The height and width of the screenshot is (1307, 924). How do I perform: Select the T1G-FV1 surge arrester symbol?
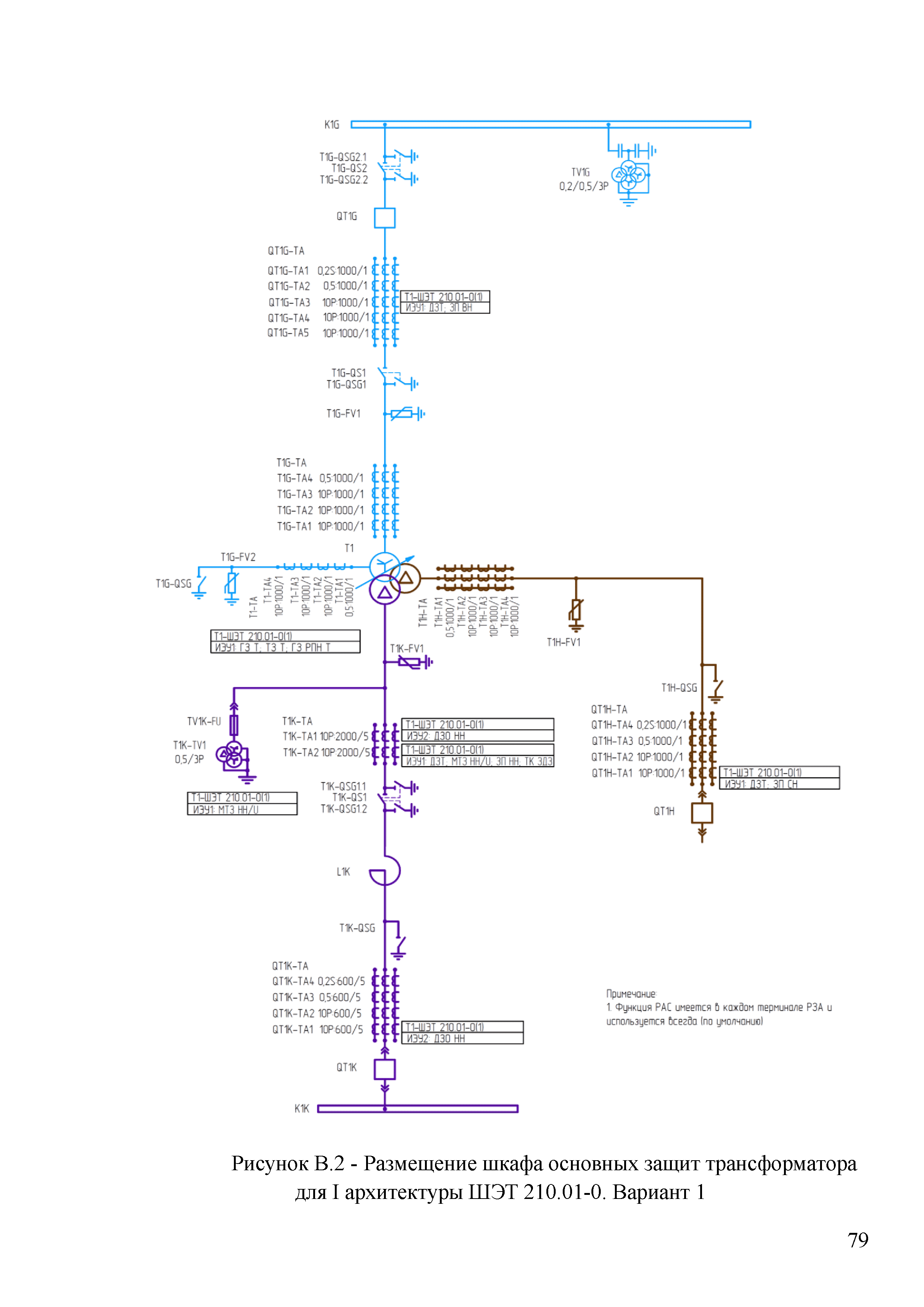point(405,414)
